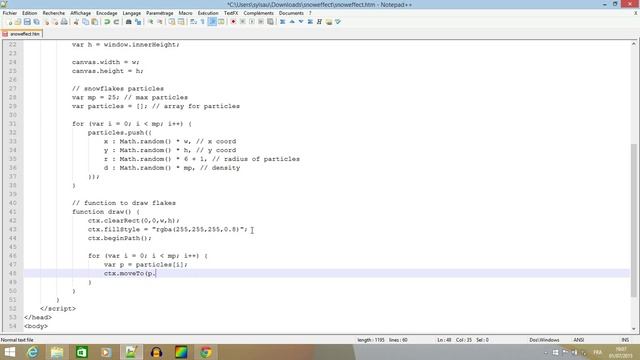The image size is (640, 360).
Task: Launch Internet Explorer from taskbar
Action: click(33, 352)
